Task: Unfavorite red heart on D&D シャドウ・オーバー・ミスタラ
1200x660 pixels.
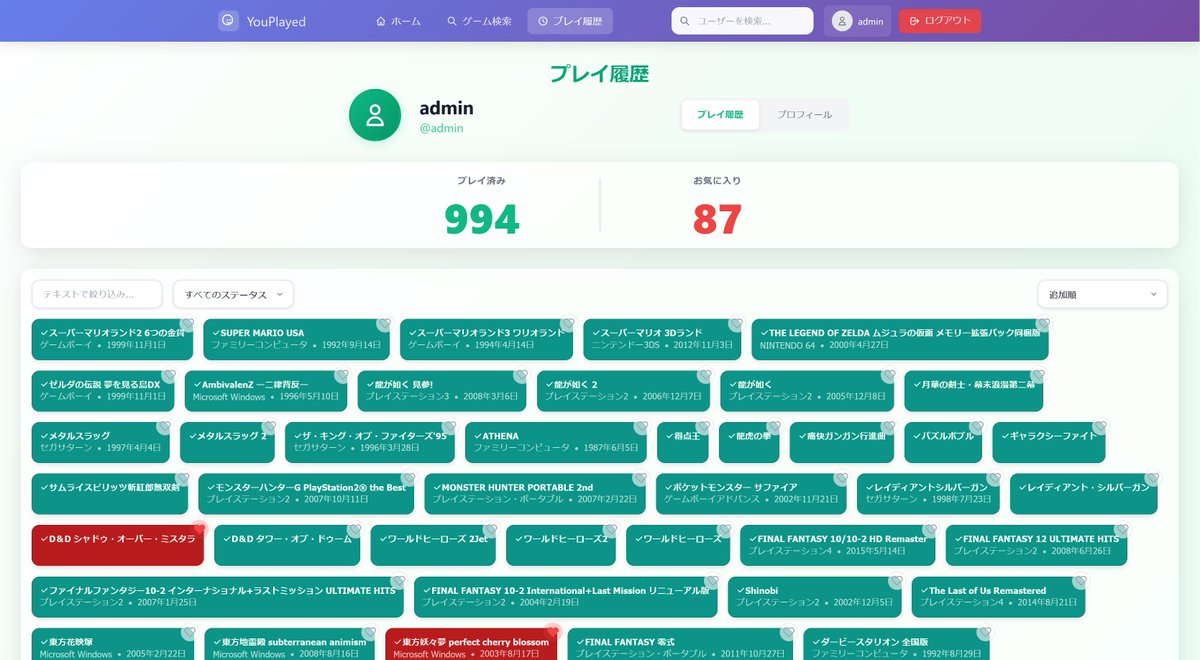Action: pyautogui.click(x=198, y=529)
